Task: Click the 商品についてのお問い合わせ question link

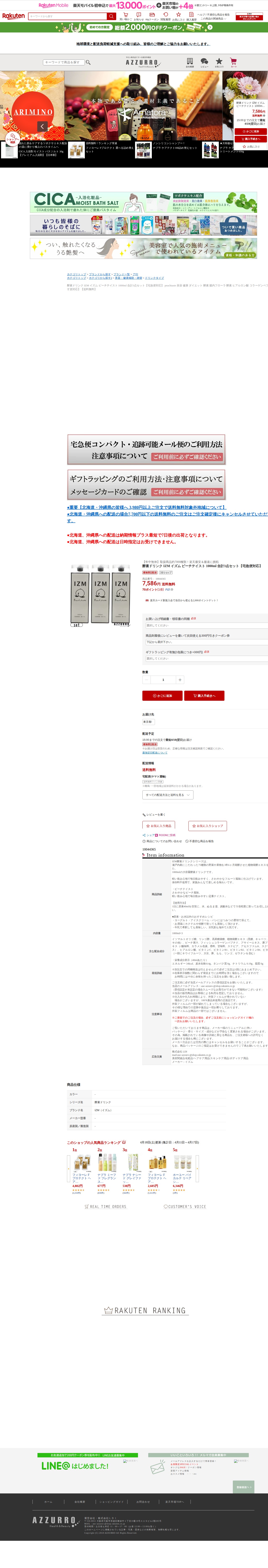Action: (162, 841)
